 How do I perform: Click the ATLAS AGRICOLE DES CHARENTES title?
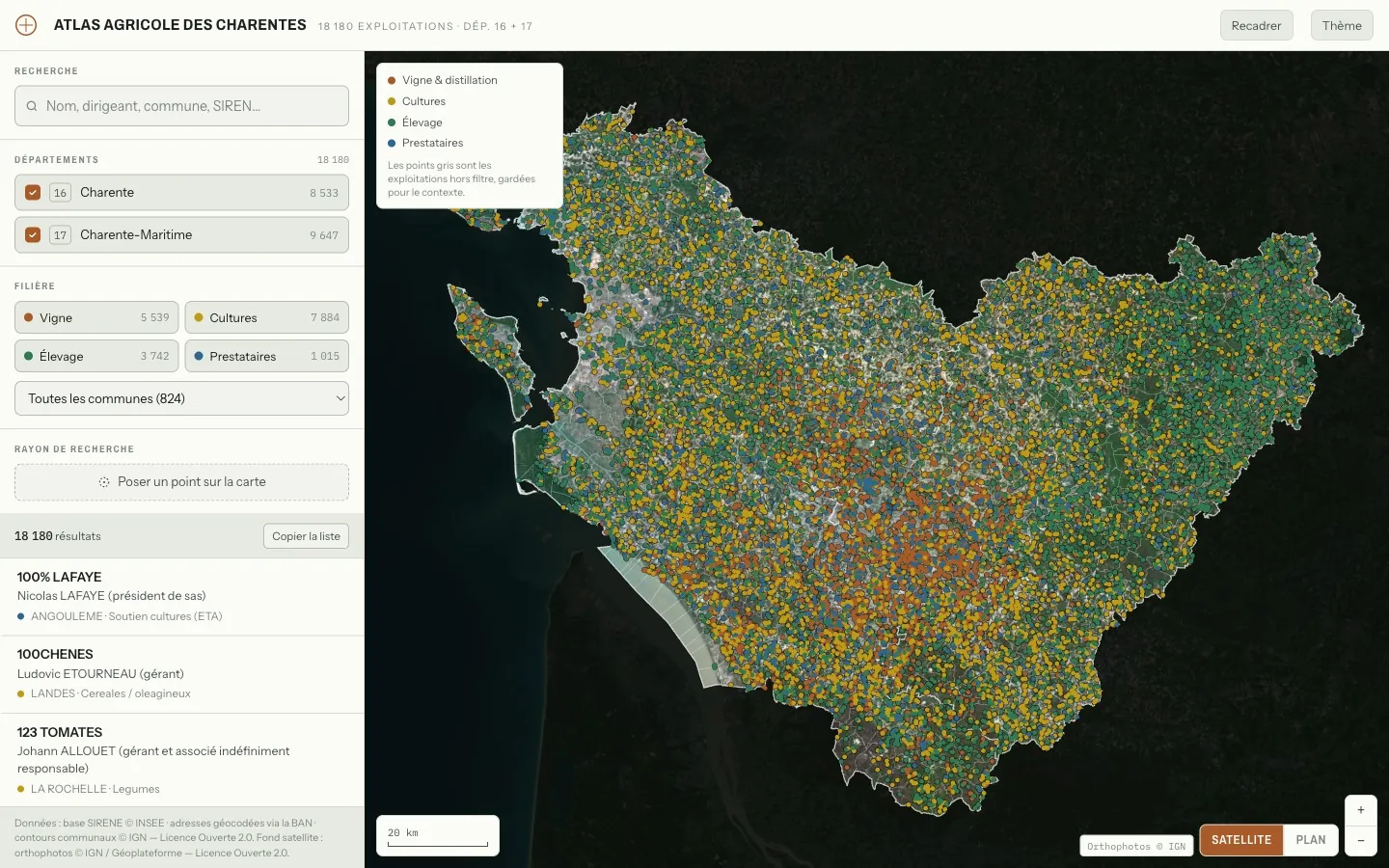[x=180, y=25]
